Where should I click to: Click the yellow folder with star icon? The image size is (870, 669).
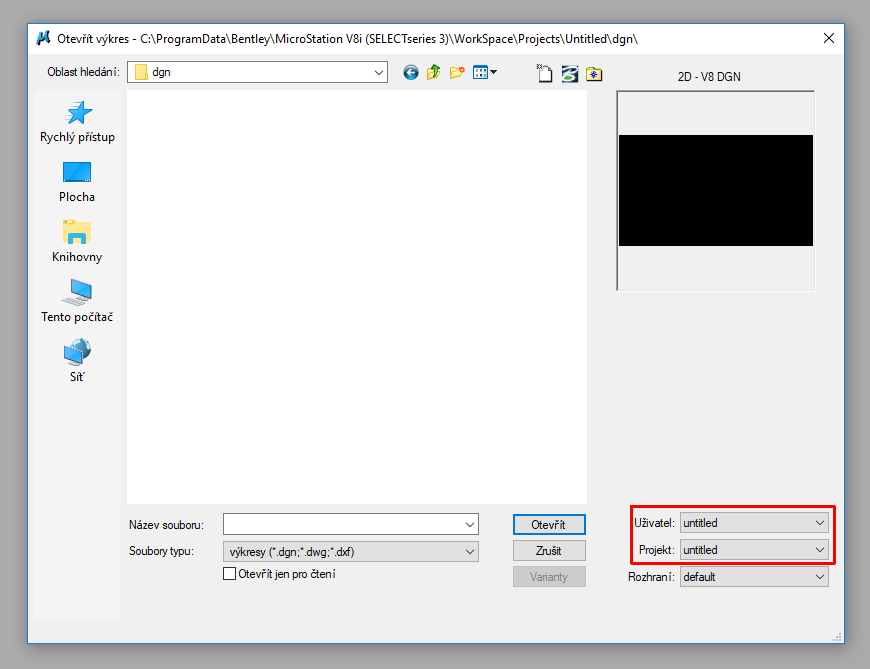(594, 73)
